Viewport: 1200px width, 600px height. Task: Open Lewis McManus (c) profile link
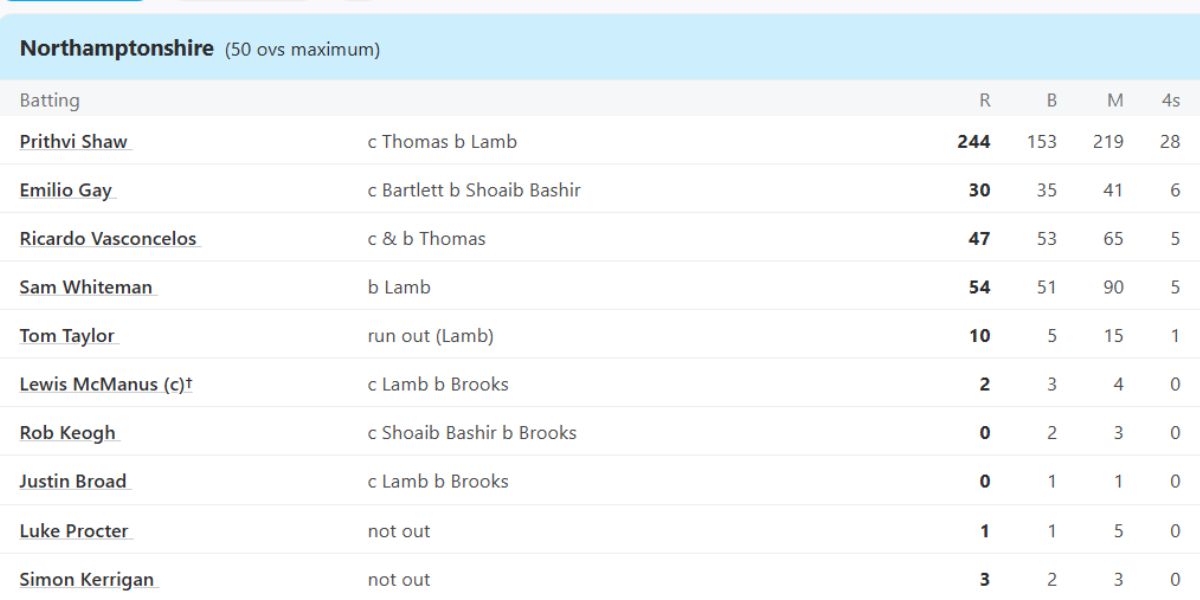106,384
